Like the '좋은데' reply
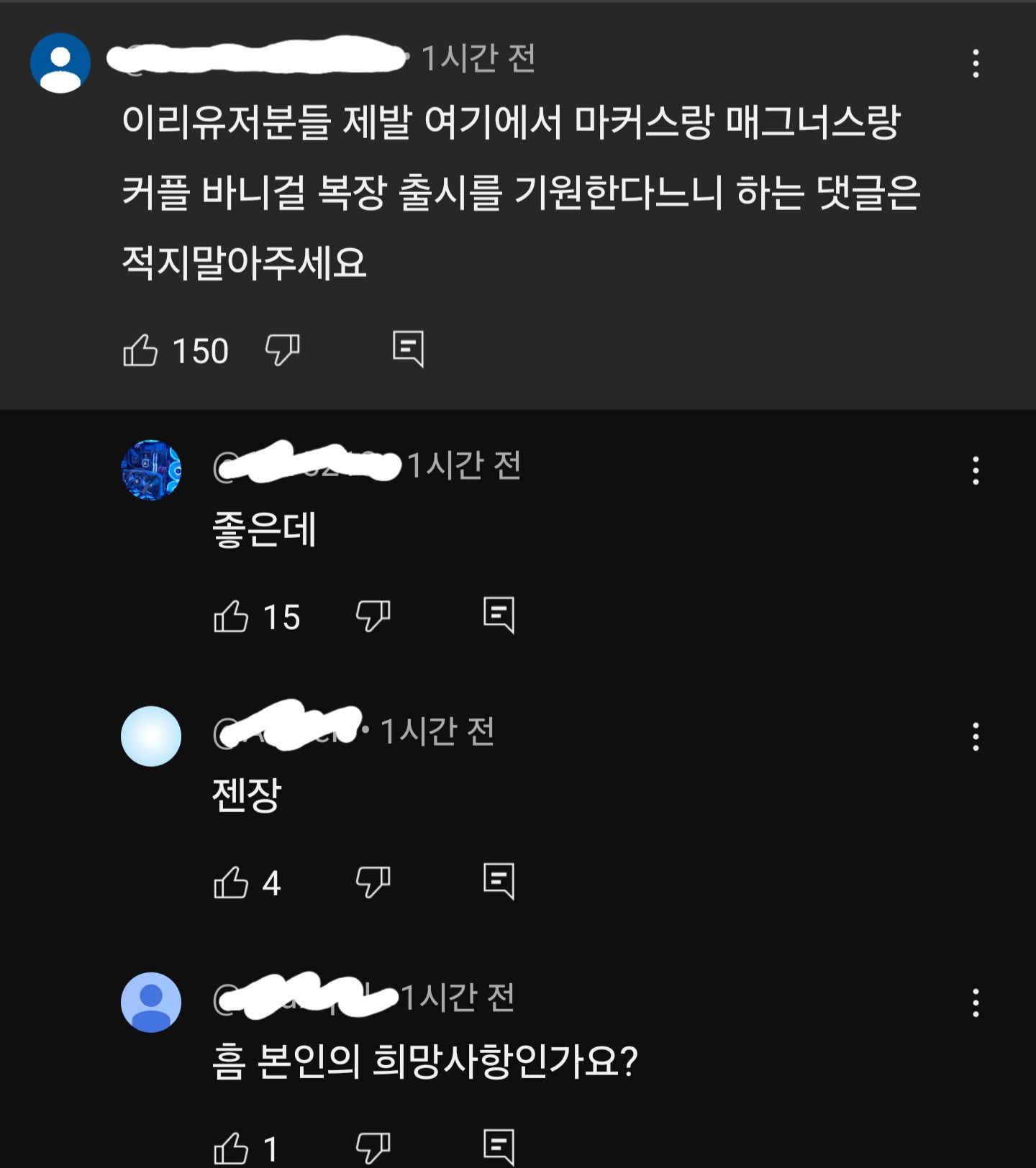Viewport: 1036px width, 1168px height. point(231,616)
